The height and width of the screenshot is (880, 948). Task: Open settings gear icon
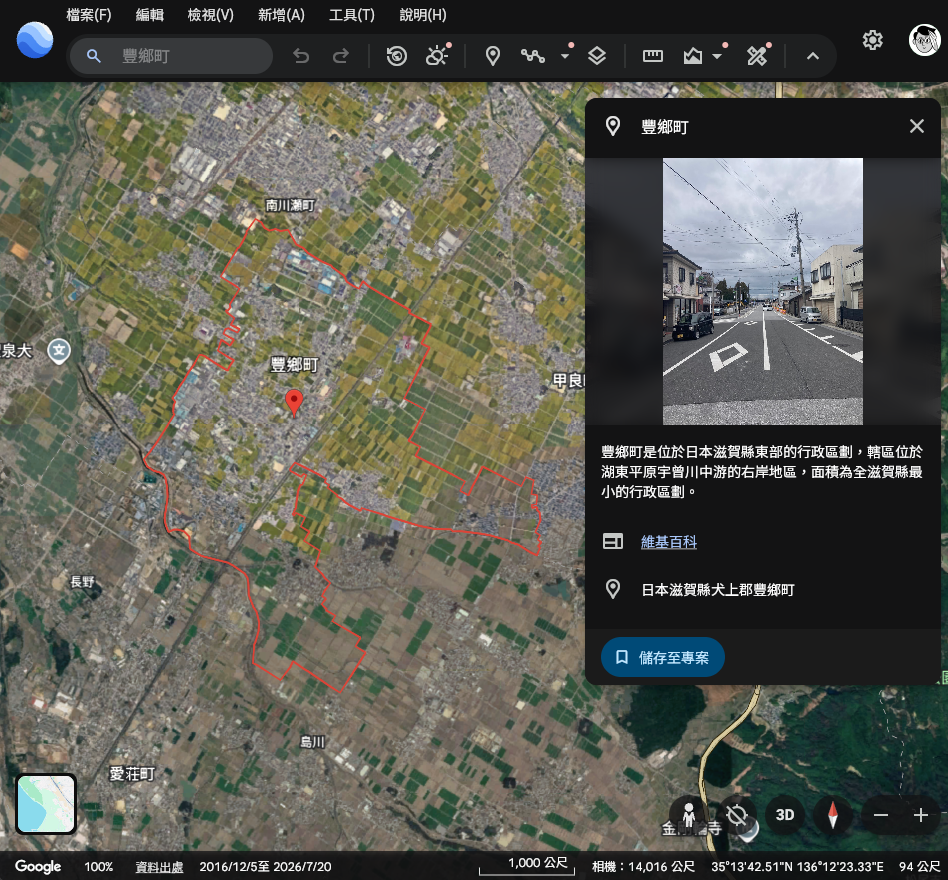pos(872,40)
